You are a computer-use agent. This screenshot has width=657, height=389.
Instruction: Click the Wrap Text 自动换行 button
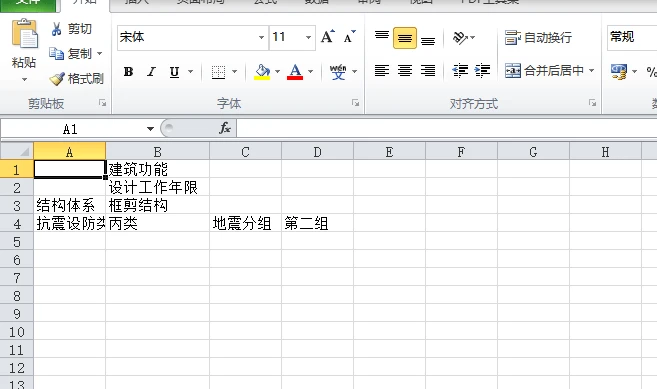538,38
